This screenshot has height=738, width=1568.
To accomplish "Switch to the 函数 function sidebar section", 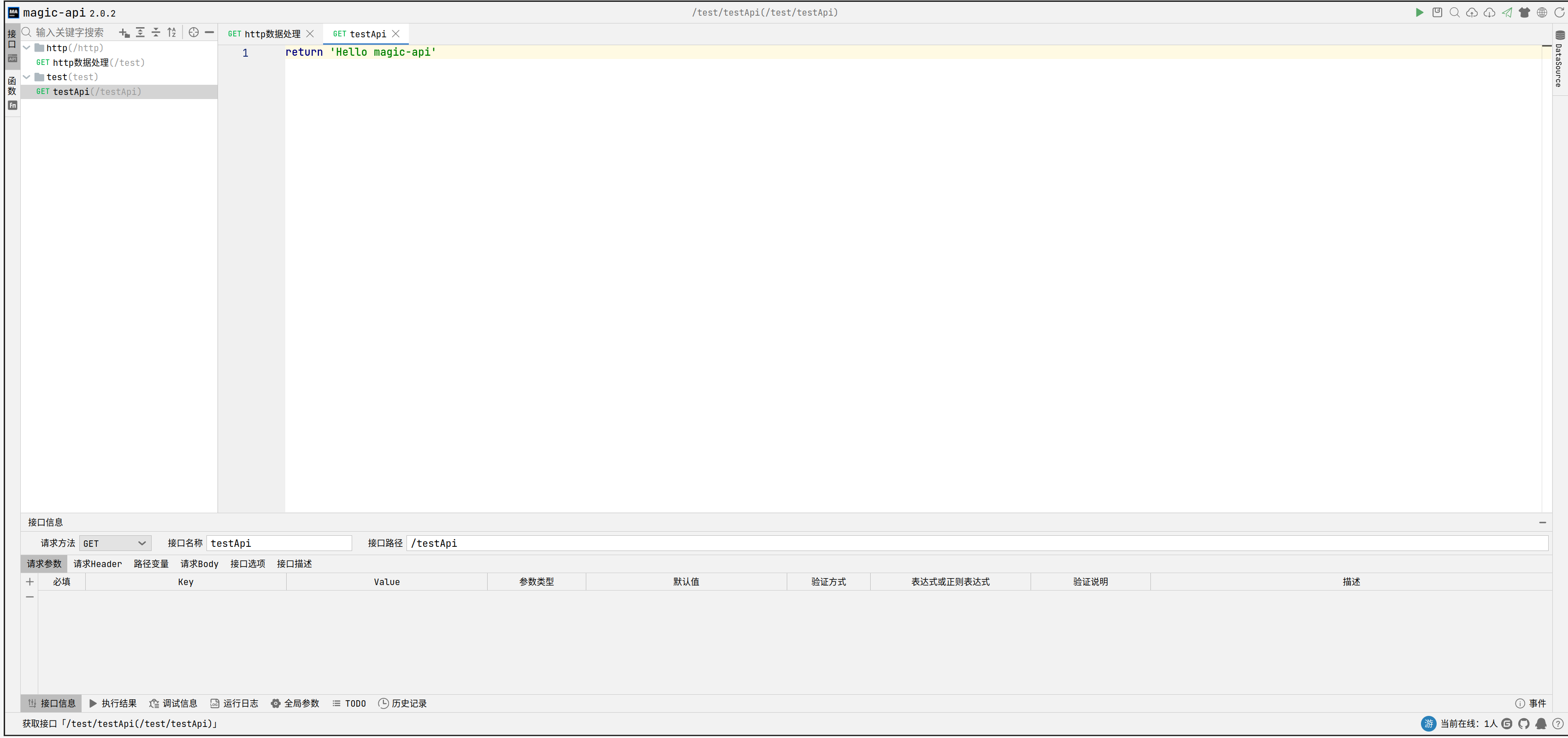I will pos(12,93).
